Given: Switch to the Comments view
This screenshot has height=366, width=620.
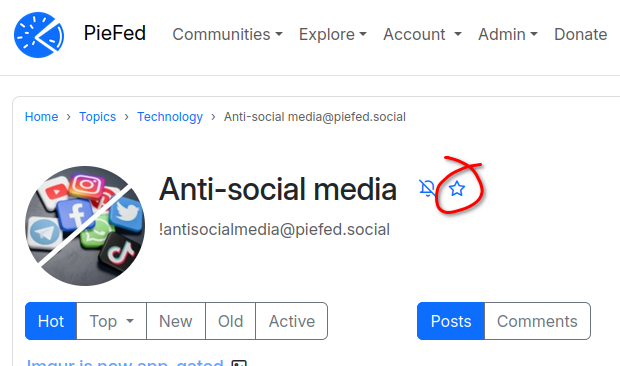Looking at the screenshot, I should tap(537, 321).
